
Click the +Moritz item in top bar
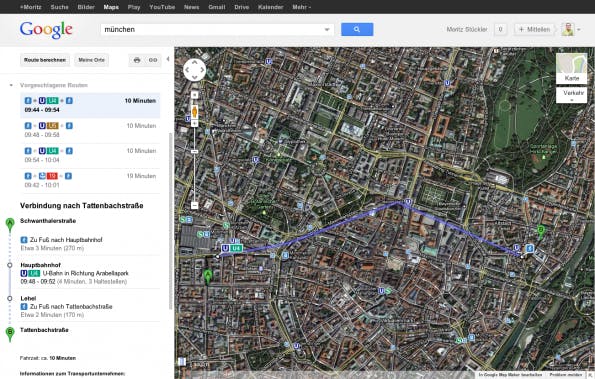[30, 7]
